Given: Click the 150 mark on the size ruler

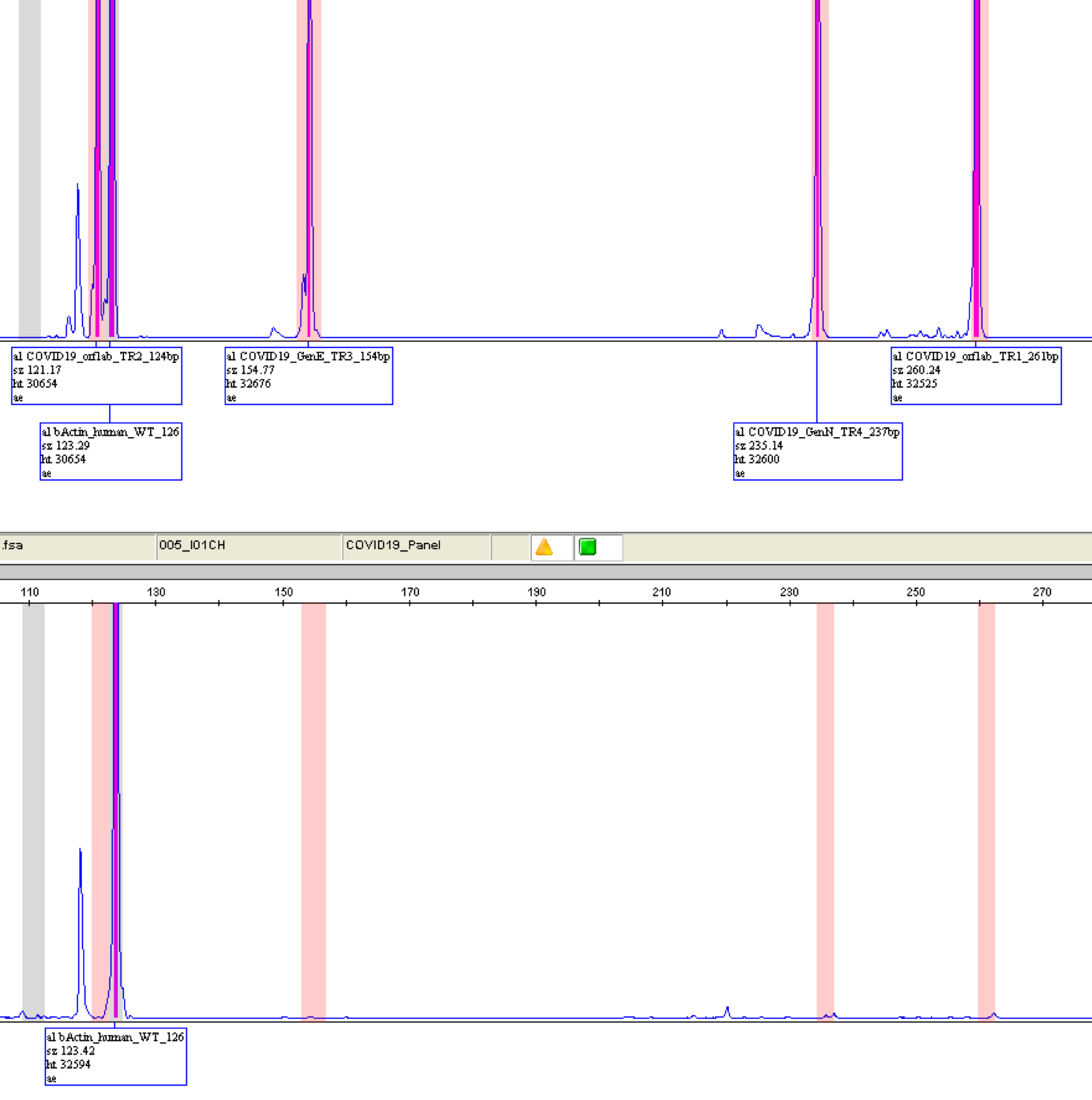Looking at the screenshot, I should (x=283, y=592).
